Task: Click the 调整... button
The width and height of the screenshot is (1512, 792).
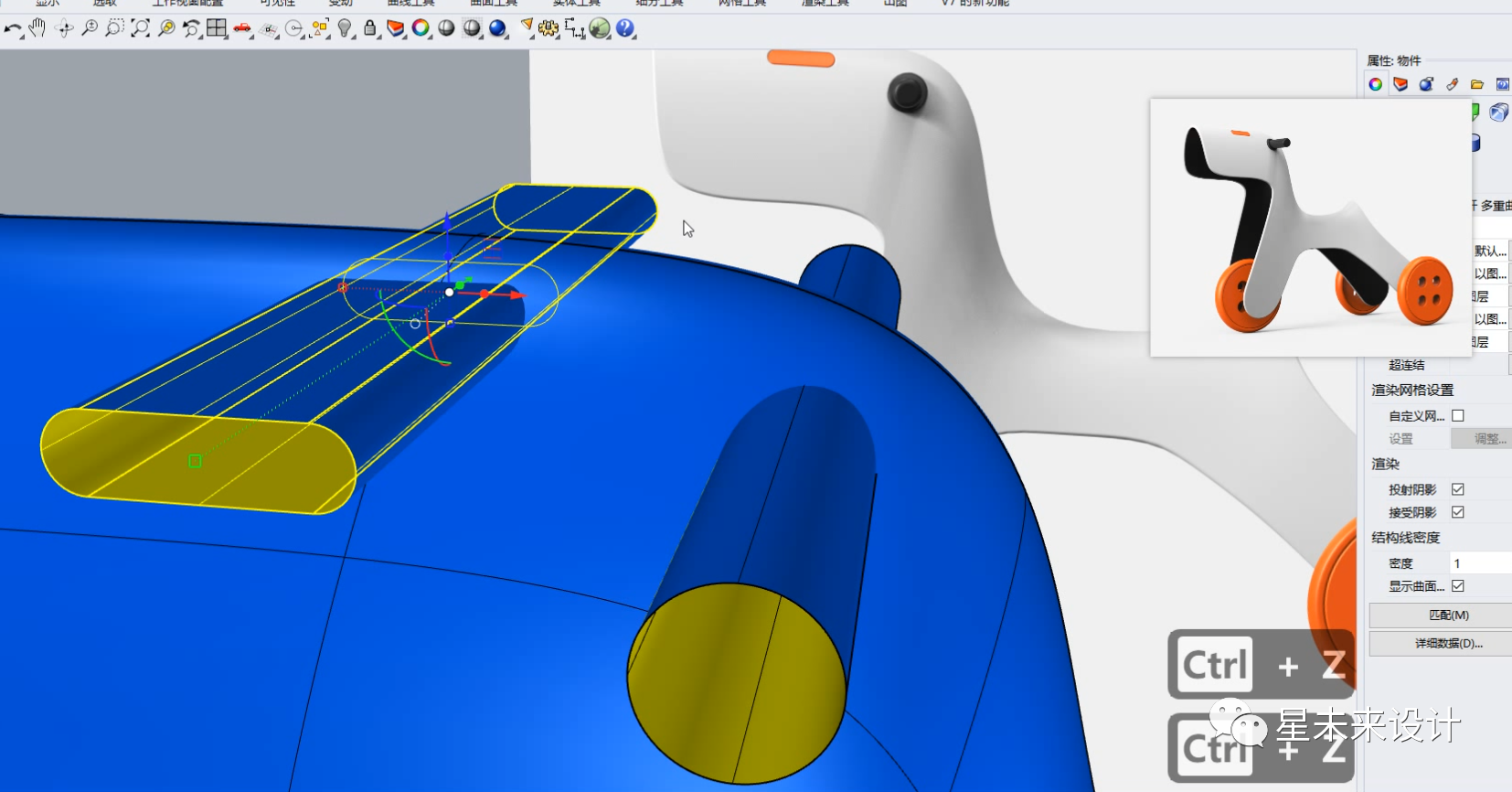Action: (1481, 439)
